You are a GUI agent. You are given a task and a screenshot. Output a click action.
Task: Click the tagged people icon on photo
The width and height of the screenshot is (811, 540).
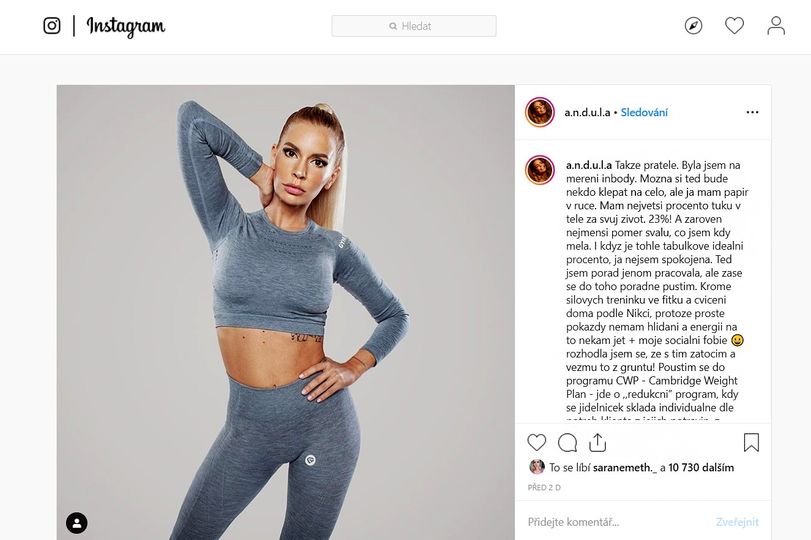point(77,523)
